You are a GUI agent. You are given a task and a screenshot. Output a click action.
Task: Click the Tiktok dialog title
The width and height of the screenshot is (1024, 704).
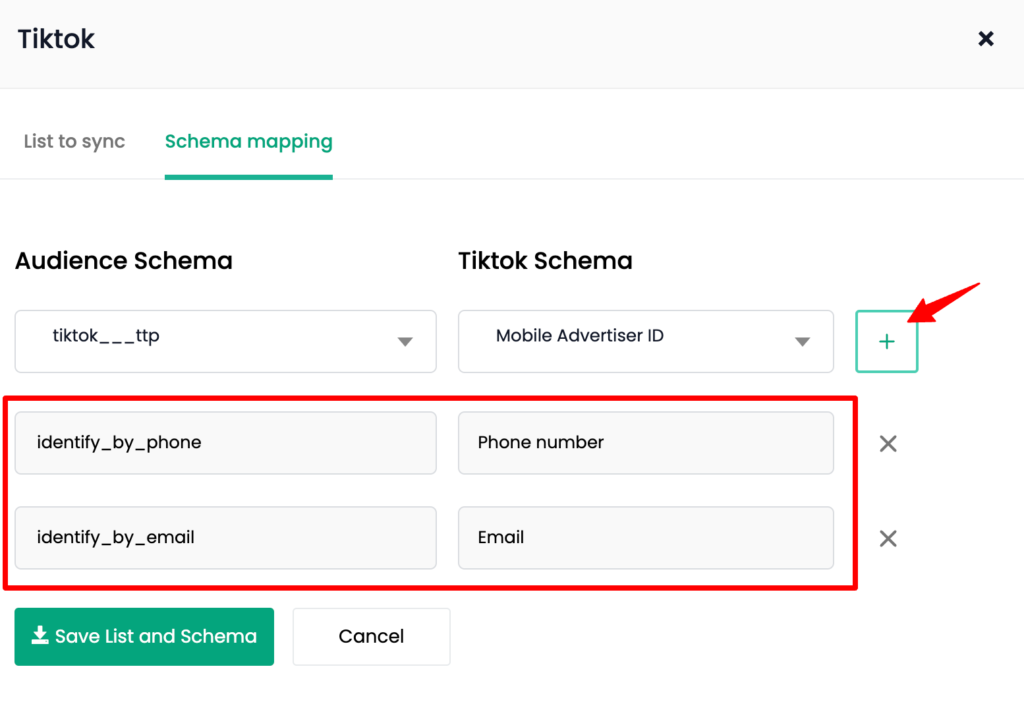pos(56,39)
